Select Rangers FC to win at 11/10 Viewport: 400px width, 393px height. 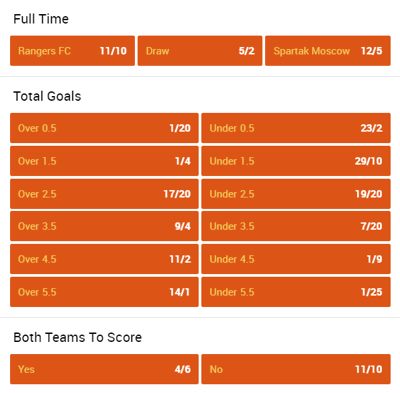pos(72,51)
